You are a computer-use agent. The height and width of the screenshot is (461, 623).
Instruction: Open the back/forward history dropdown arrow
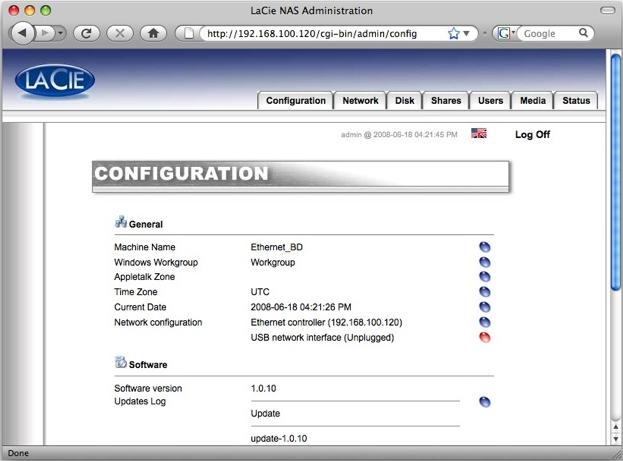[61, 33]
